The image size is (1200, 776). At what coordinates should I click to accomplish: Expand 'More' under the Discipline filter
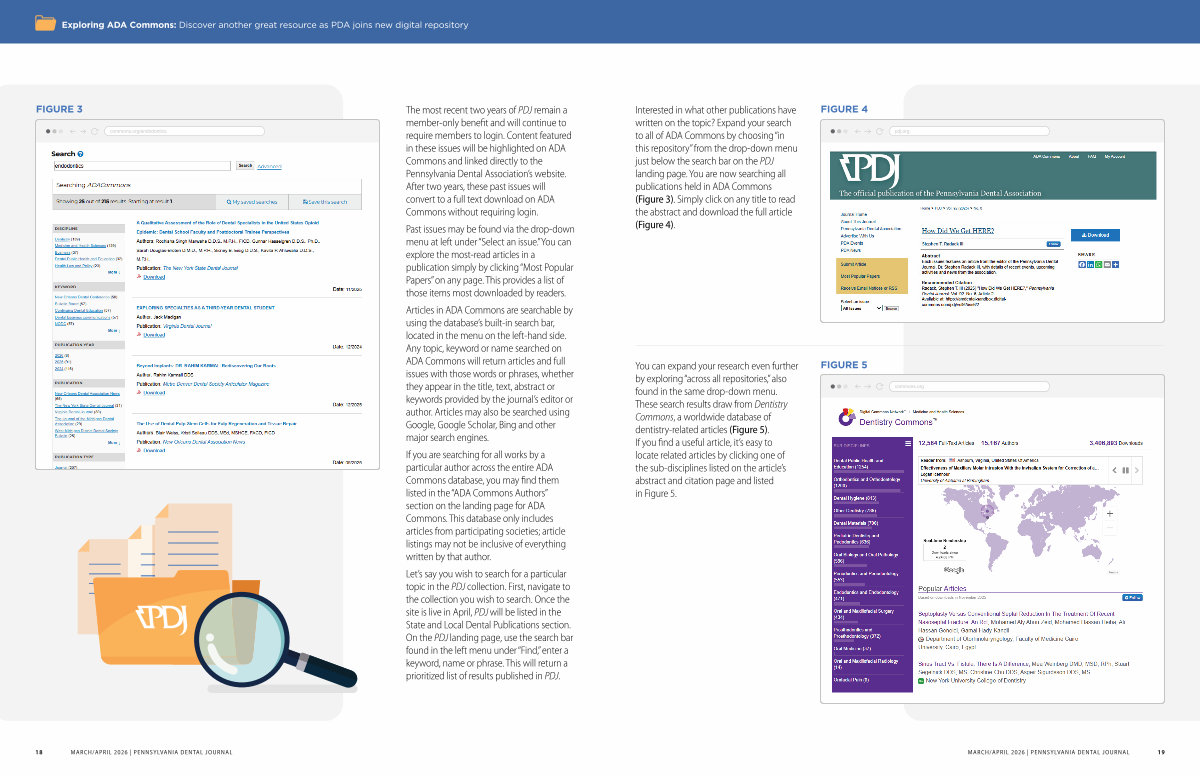[x=113, y=272]
